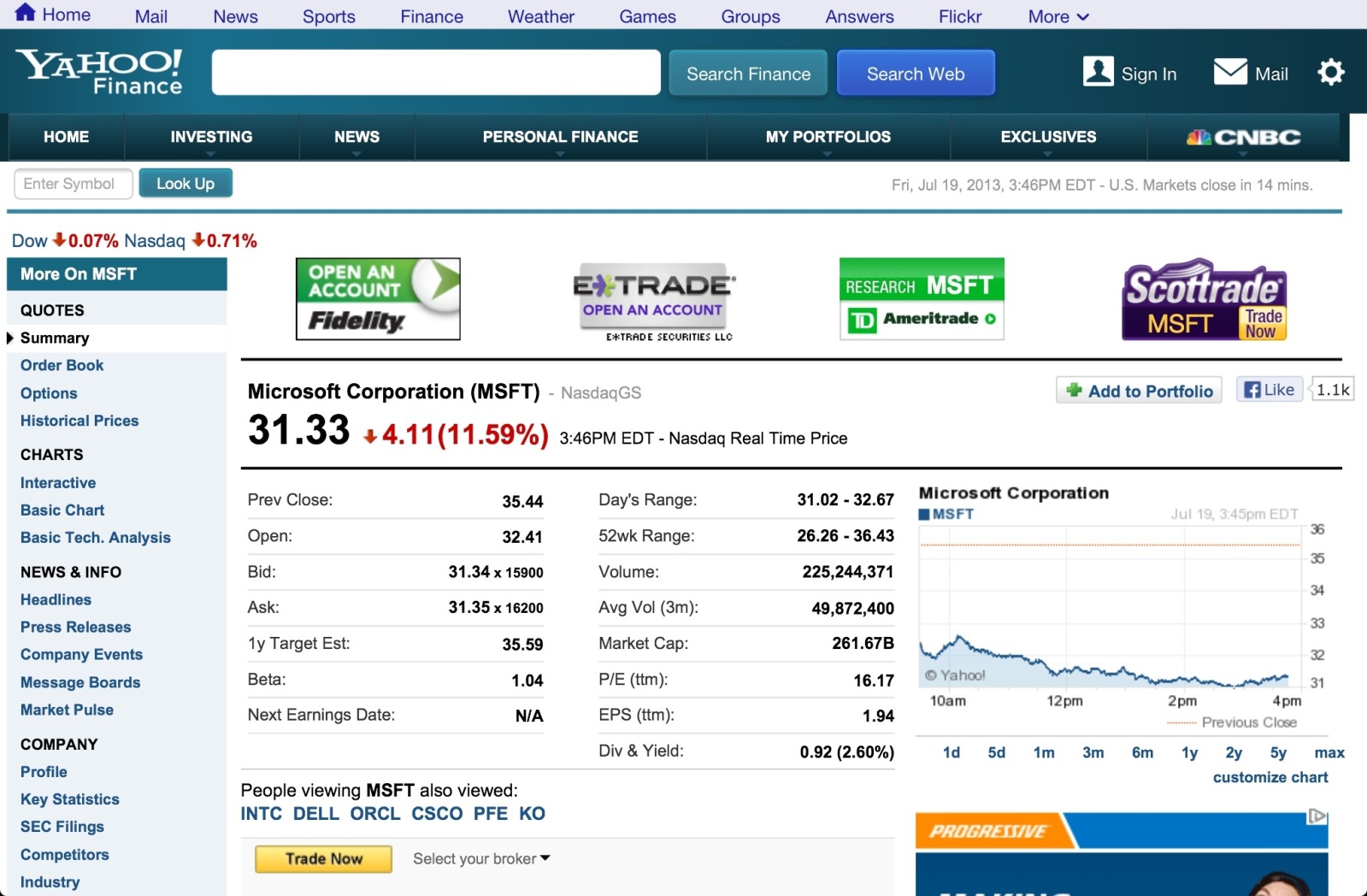Open the DELL ticker link

[316, 814]
